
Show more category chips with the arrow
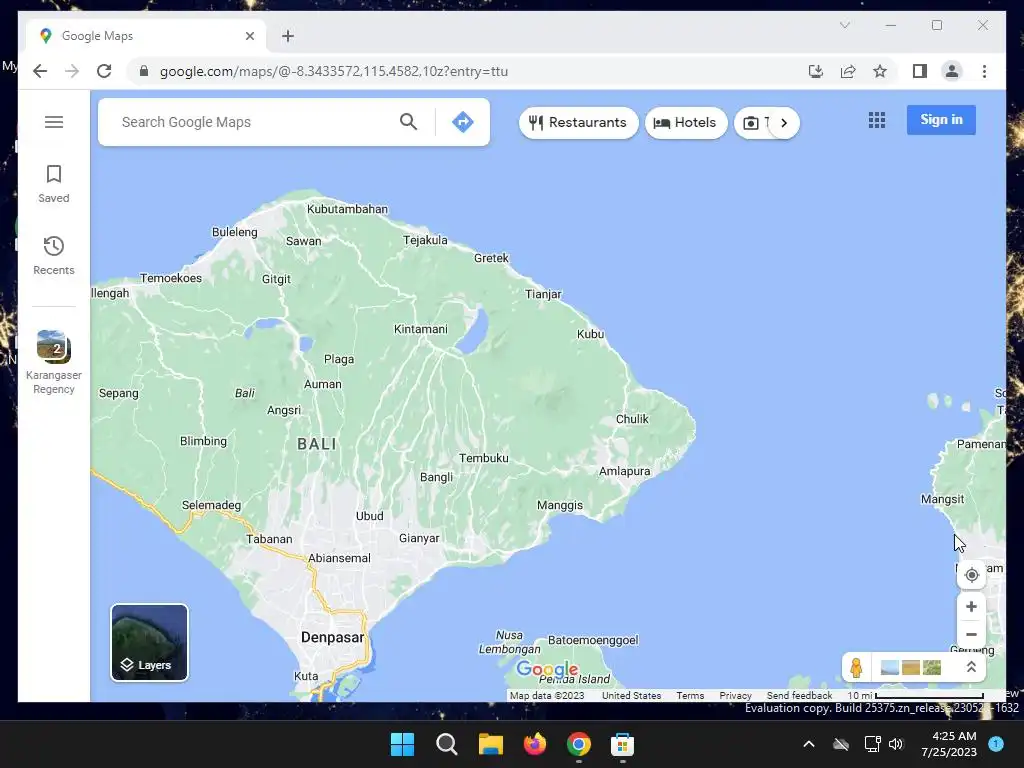pyautogui.click(x=784, y=123)
